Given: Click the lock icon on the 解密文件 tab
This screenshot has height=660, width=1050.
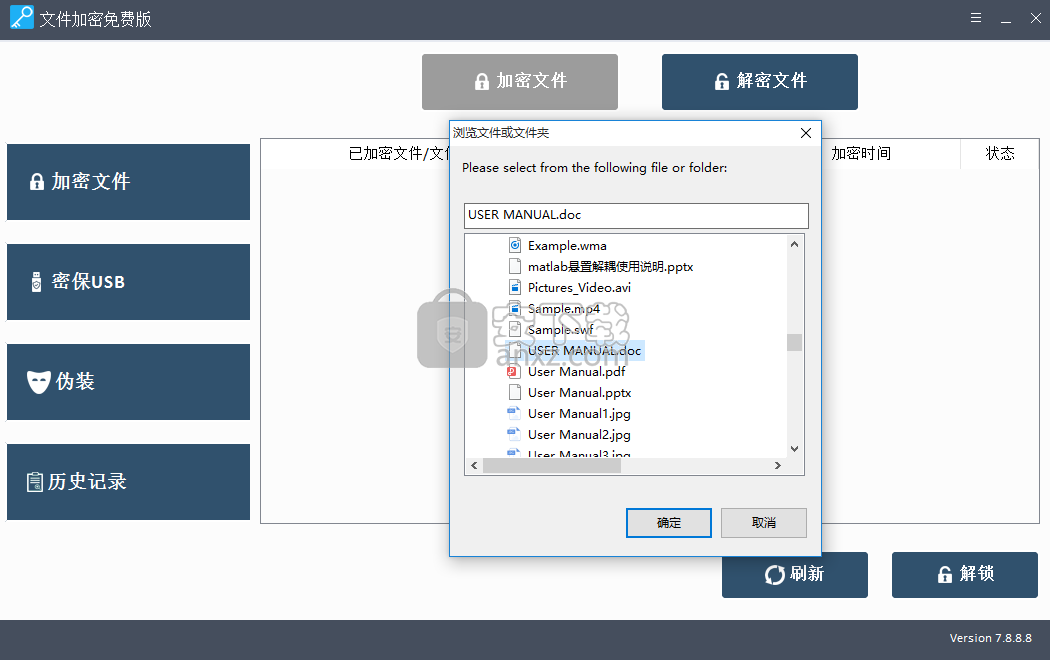Looking at the screenshot, I should click(722, 82).
